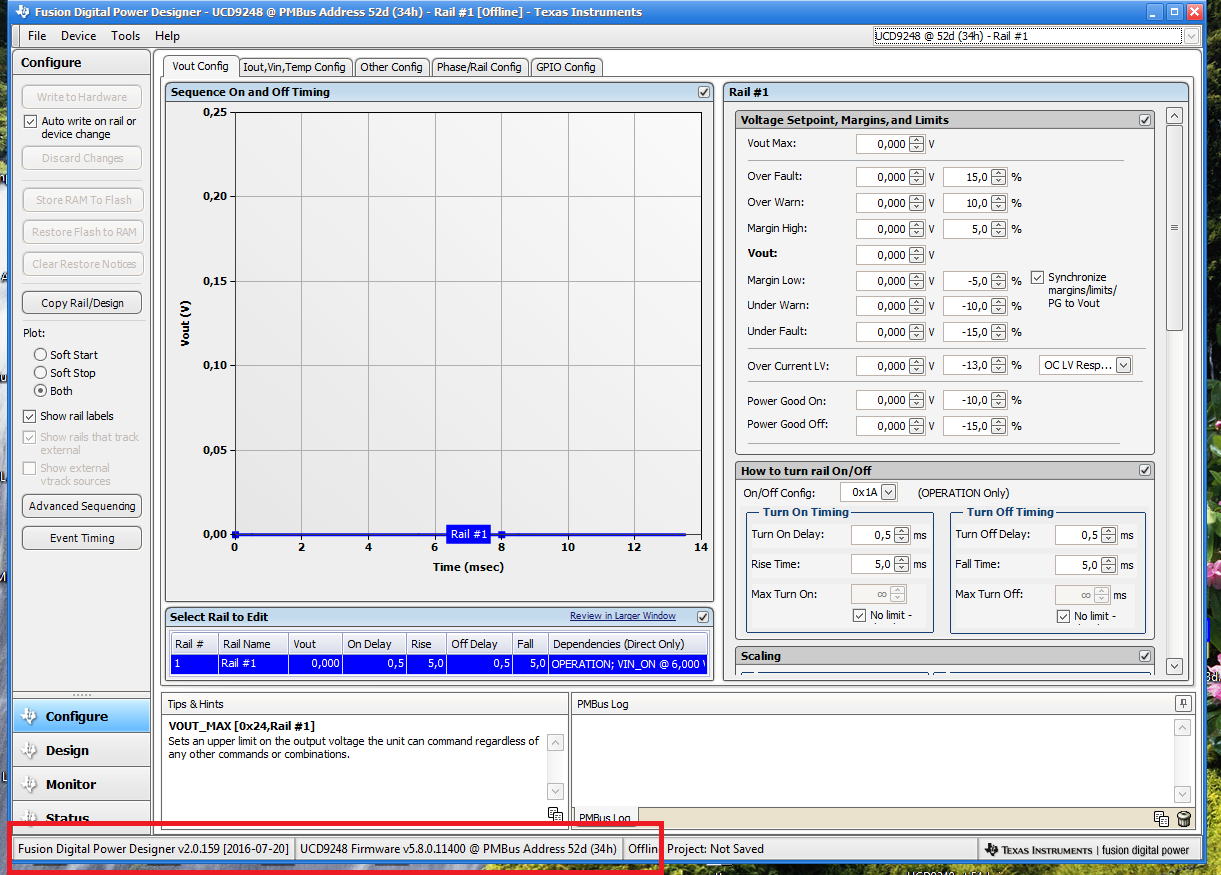Viewport: 1221px width, 875px height.
Task: Collapse How to turn rail On/Off section
Action: click(1145, 470)
